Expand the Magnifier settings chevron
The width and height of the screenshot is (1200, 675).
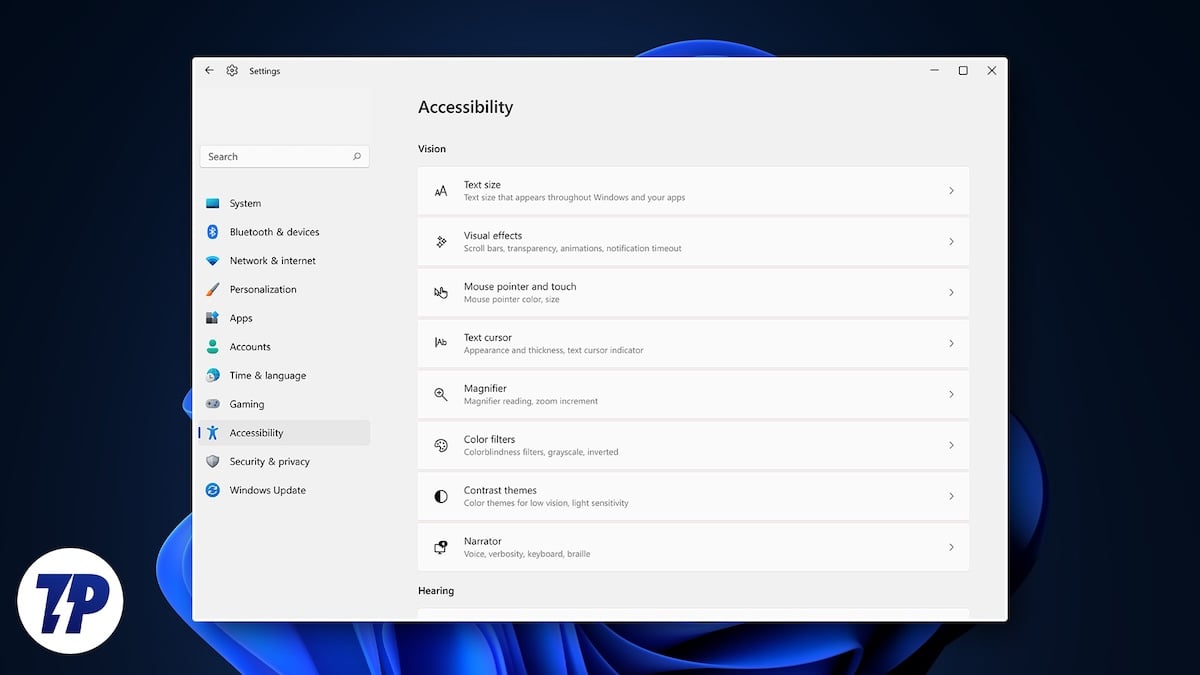[x=951, y=394]
